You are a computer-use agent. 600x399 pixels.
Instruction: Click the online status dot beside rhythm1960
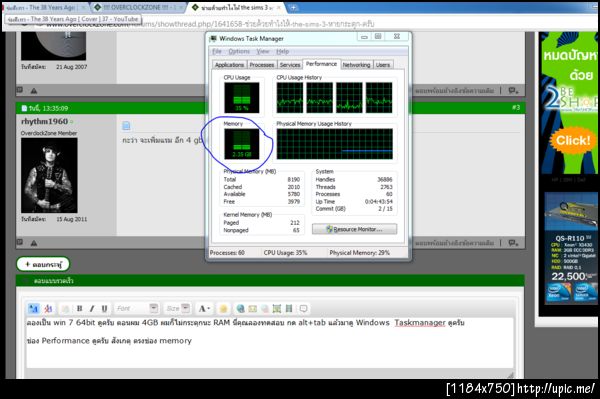pyautogui.click(x=72, y=122)
